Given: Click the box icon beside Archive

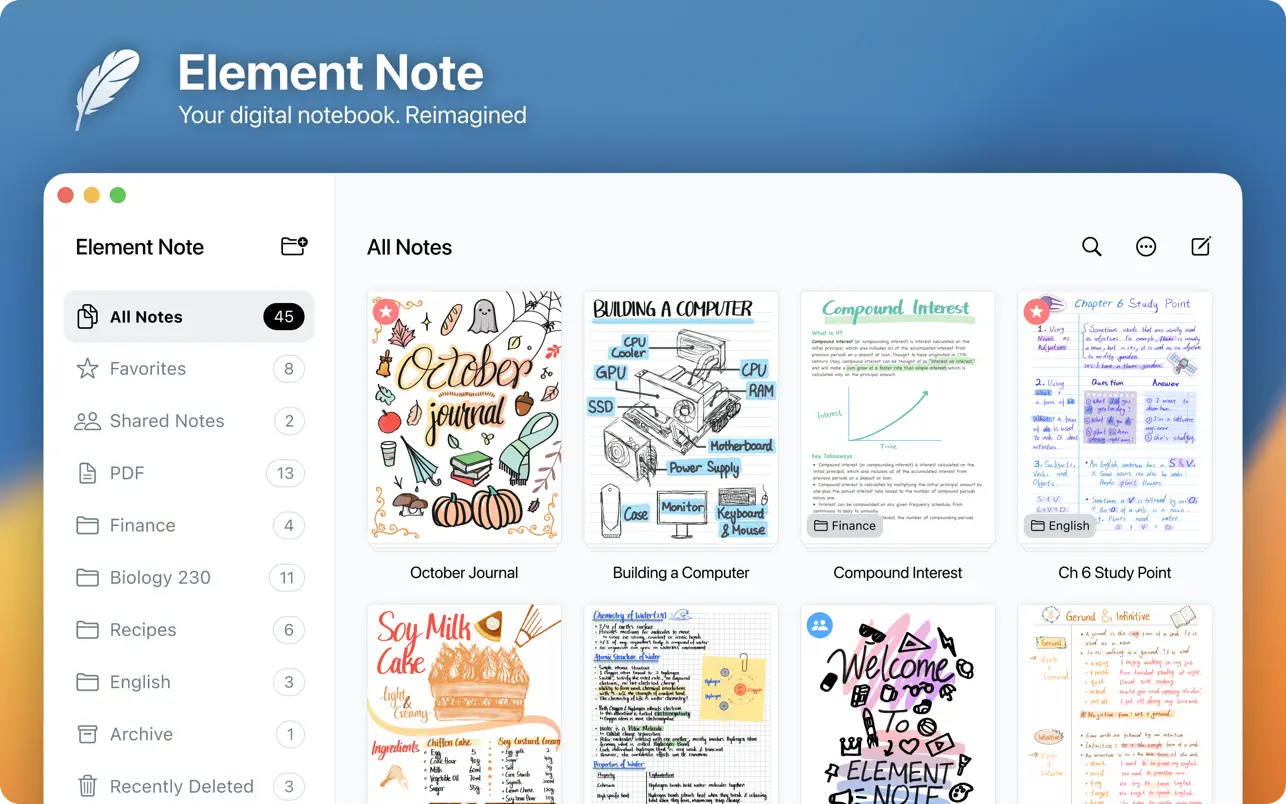Looking at the screenshot, I should 88,734.
